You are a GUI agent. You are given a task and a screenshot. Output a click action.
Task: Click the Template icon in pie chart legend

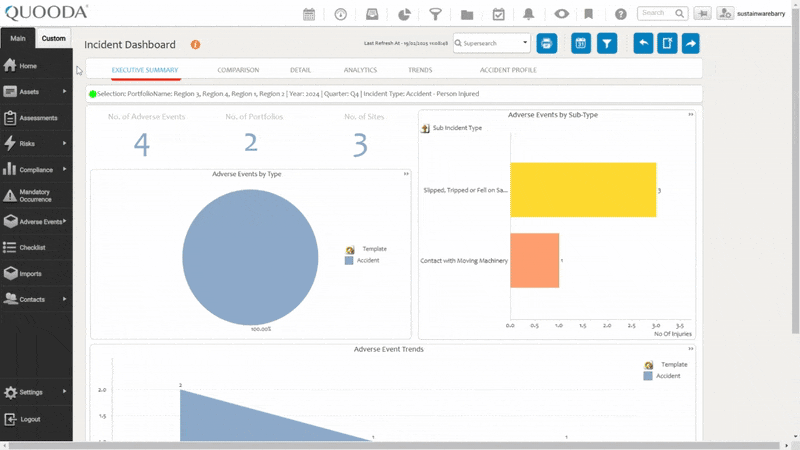350,249
